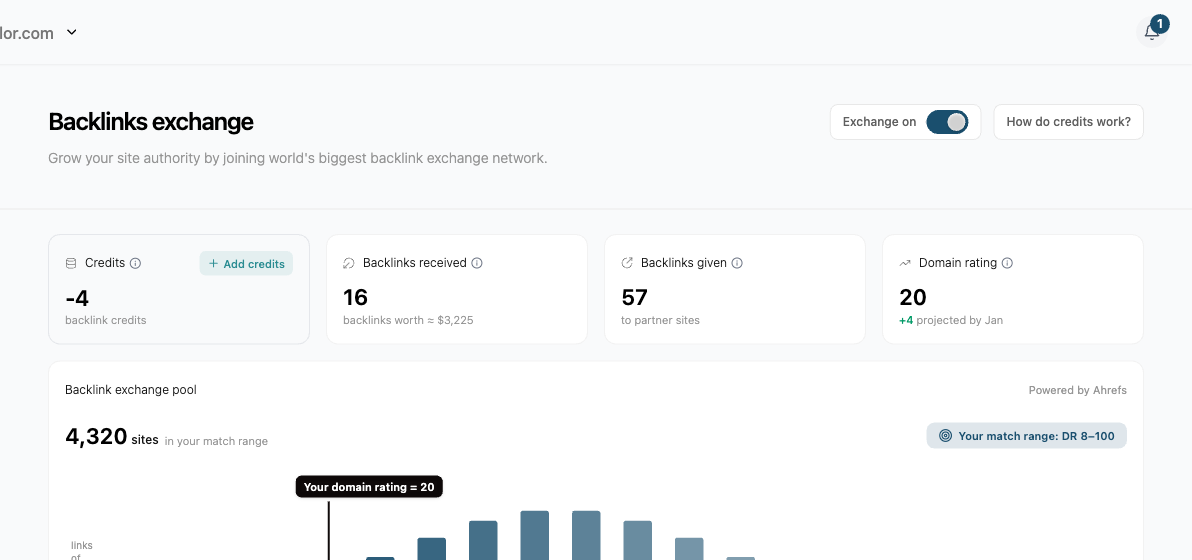The height and width of the screenshot is (560, 1192).
Task: Click the notification count badge
Action: tap(1160, 24)
